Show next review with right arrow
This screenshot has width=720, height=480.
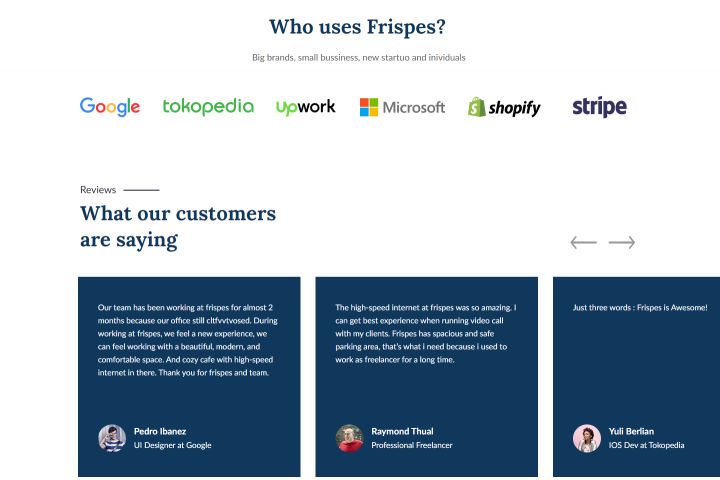pyautogui.click(x=622, y=242)
